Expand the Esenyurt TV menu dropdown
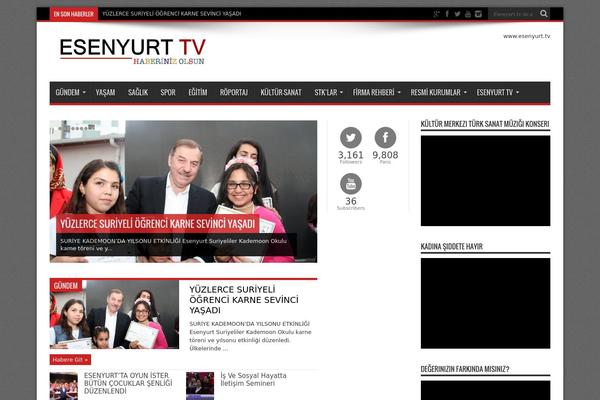The width and height of the screenshot is (600, 400). click(x=497, y=92)
